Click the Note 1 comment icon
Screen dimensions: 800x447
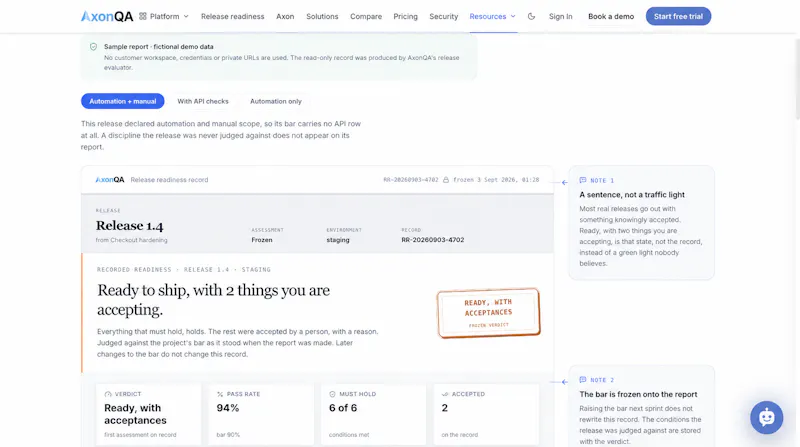[583, 180]
